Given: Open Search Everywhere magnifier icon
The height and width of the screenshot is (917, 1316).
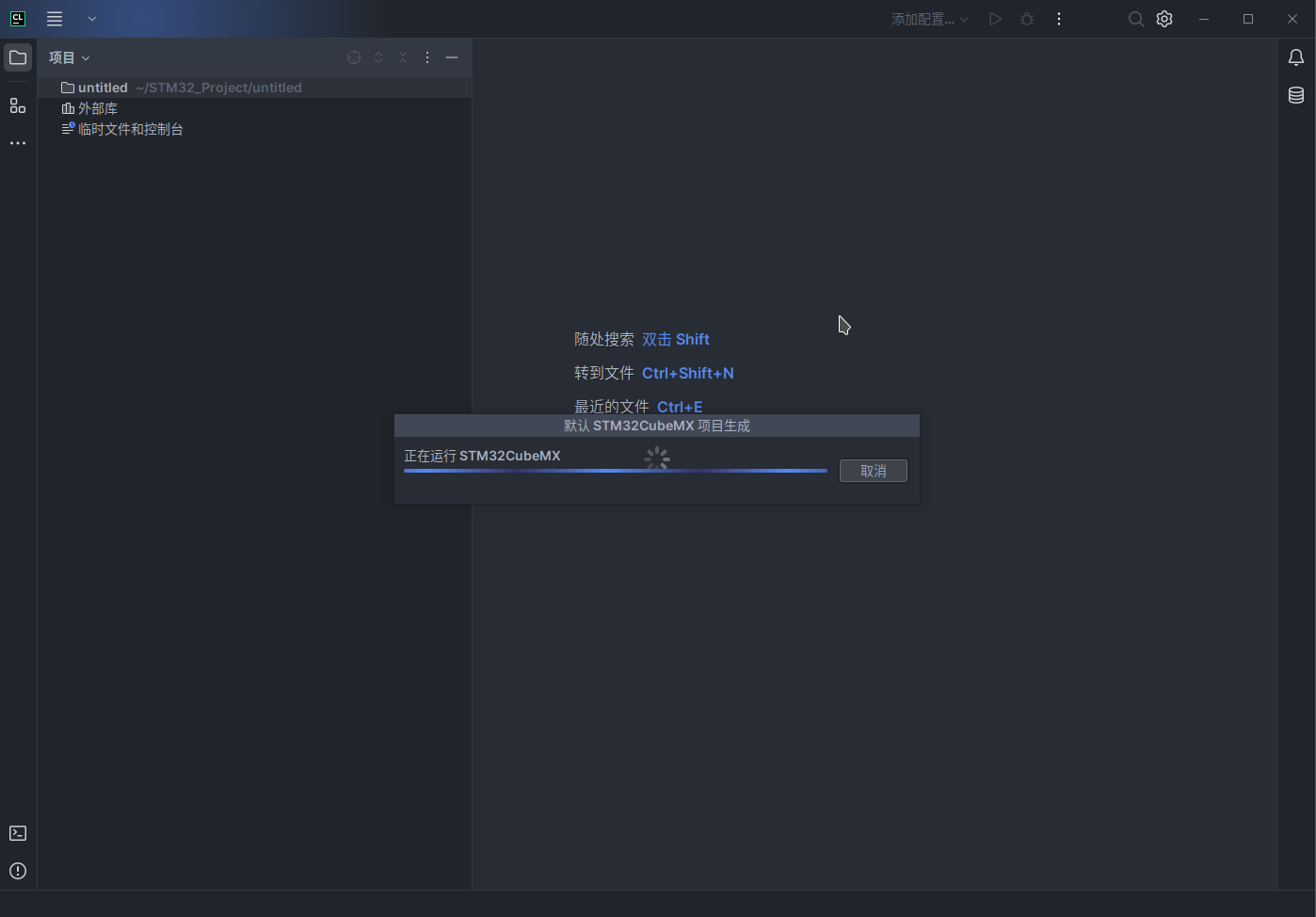Looking at the screenshot, I should tap(1136, 19).
